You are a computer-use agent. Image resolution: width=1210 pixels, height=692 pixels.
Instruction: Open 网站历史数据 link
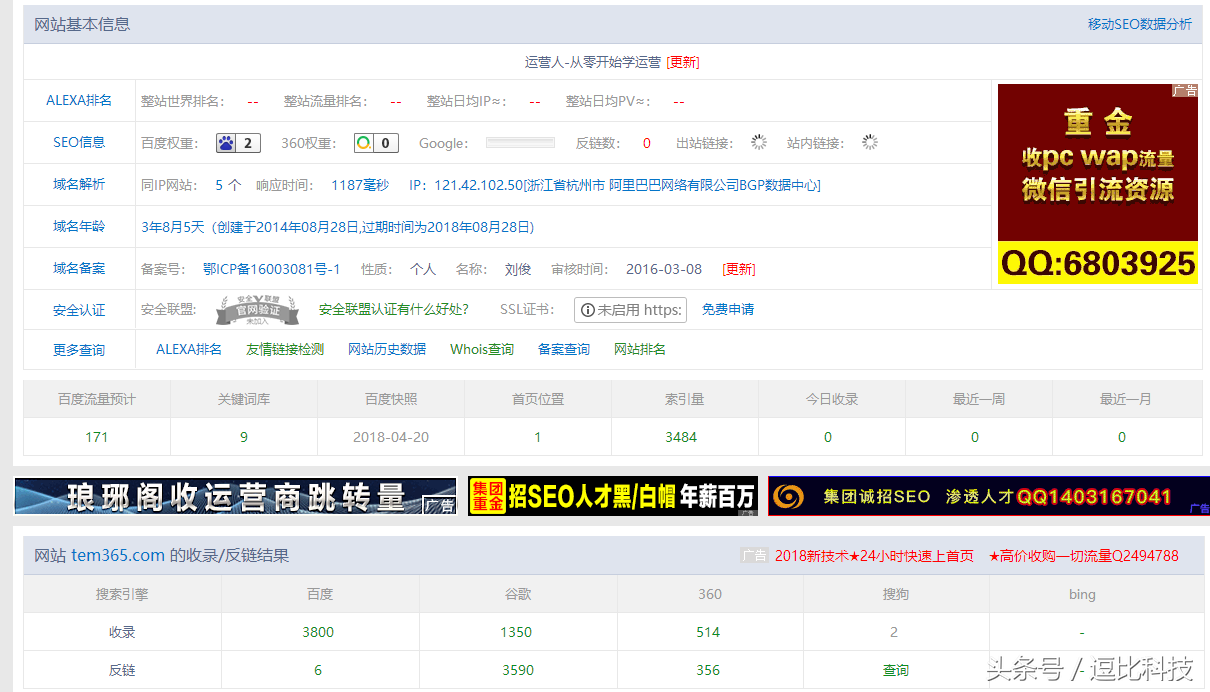point(387,349)
